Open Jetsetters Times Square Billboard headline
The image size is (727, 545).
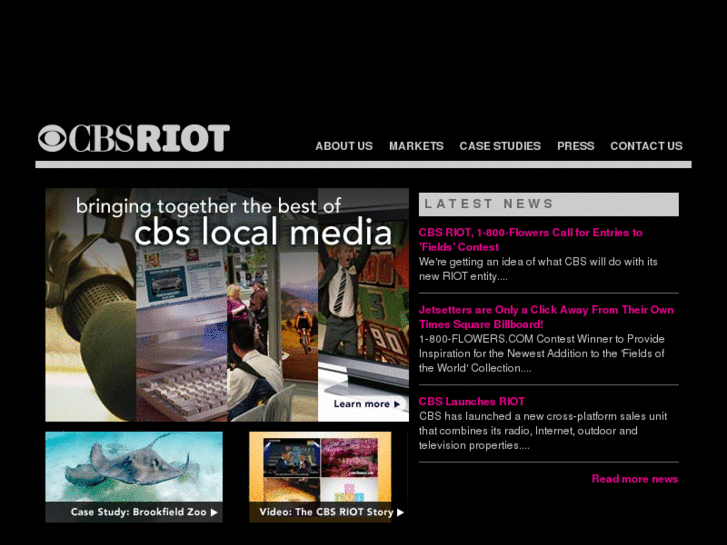pyautogui.click(x=546, y=317)
